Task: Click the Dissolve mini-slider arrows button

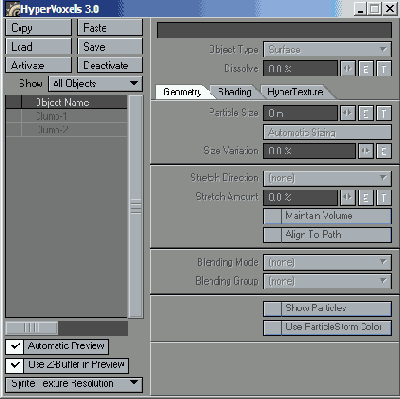Action: click(348, 68)
